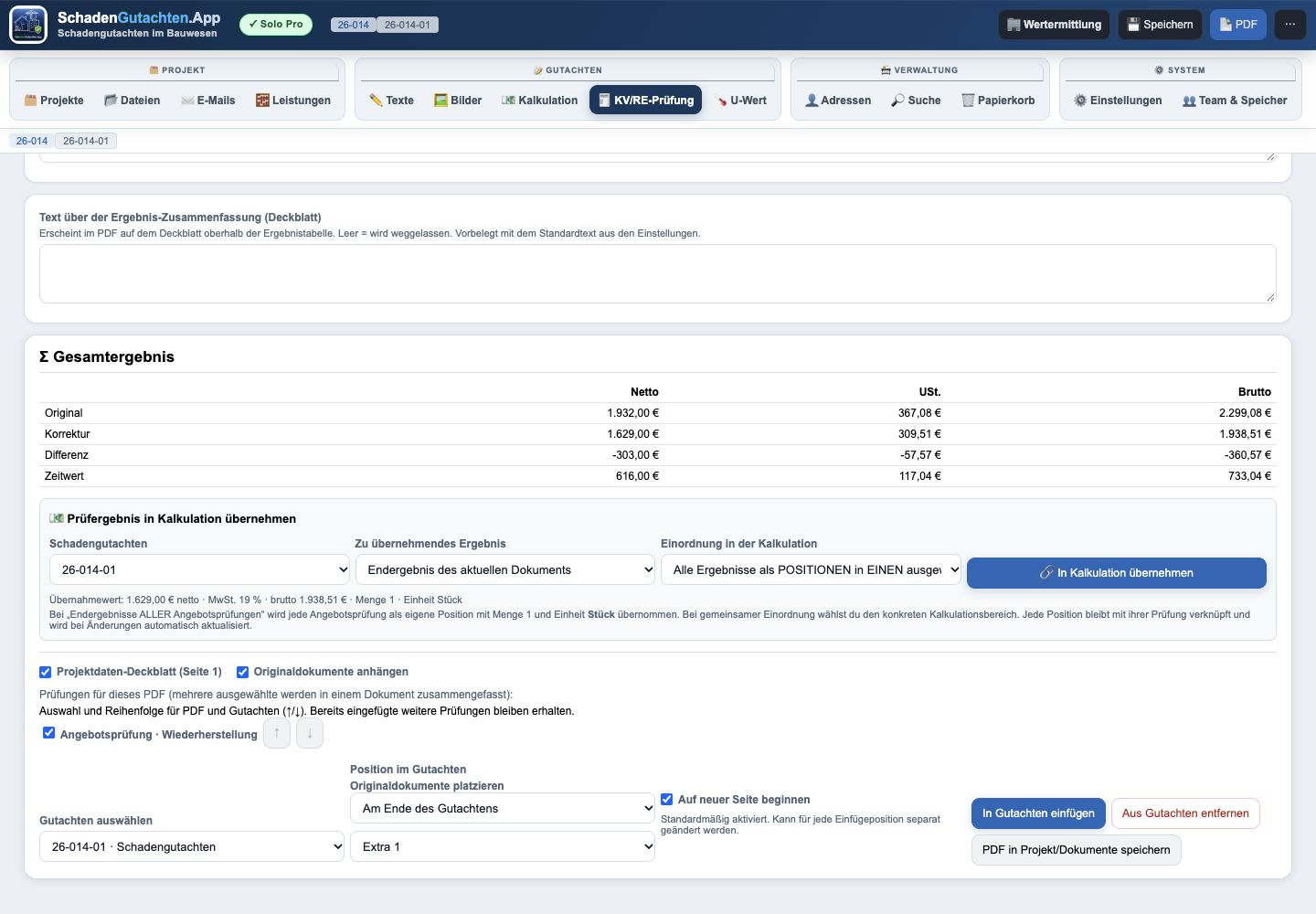Click the Speichern button in header
The height and width of the screenshot is (914, 1316).
(1161, 25)
